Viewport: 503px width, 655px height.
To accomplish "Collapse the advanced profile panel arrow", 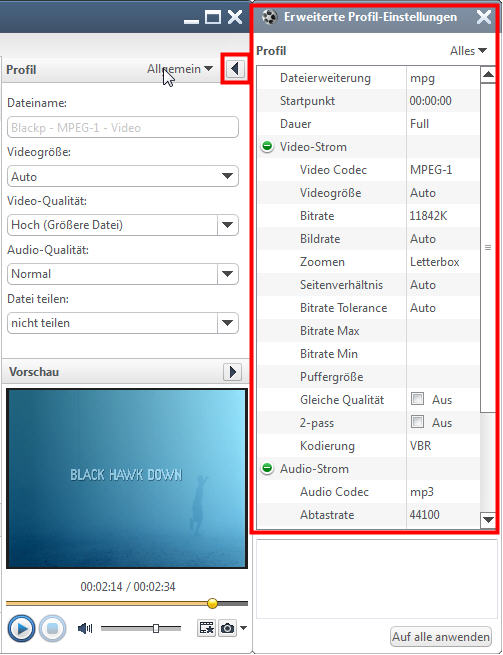I will (235, 69).
